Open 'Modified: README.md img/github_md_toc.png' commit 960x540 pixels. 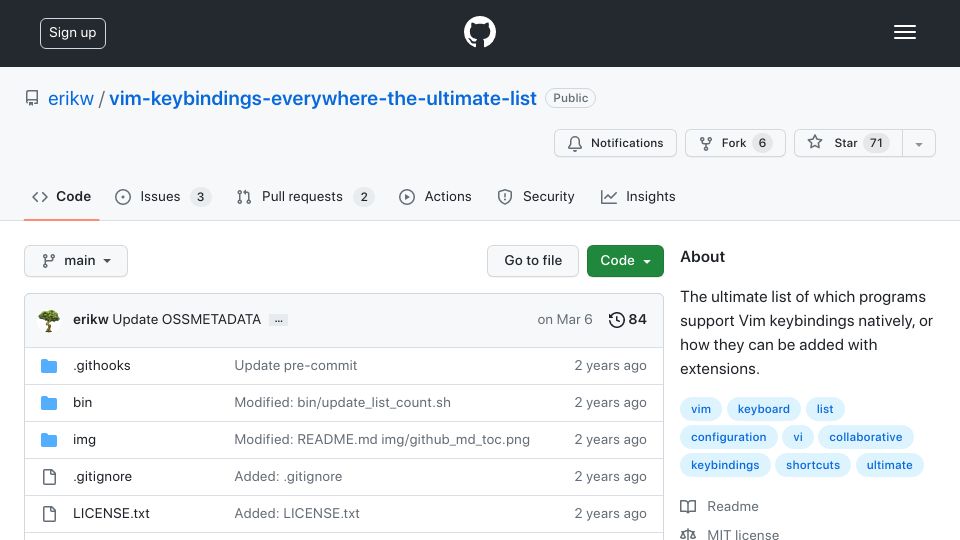(382, 440)
